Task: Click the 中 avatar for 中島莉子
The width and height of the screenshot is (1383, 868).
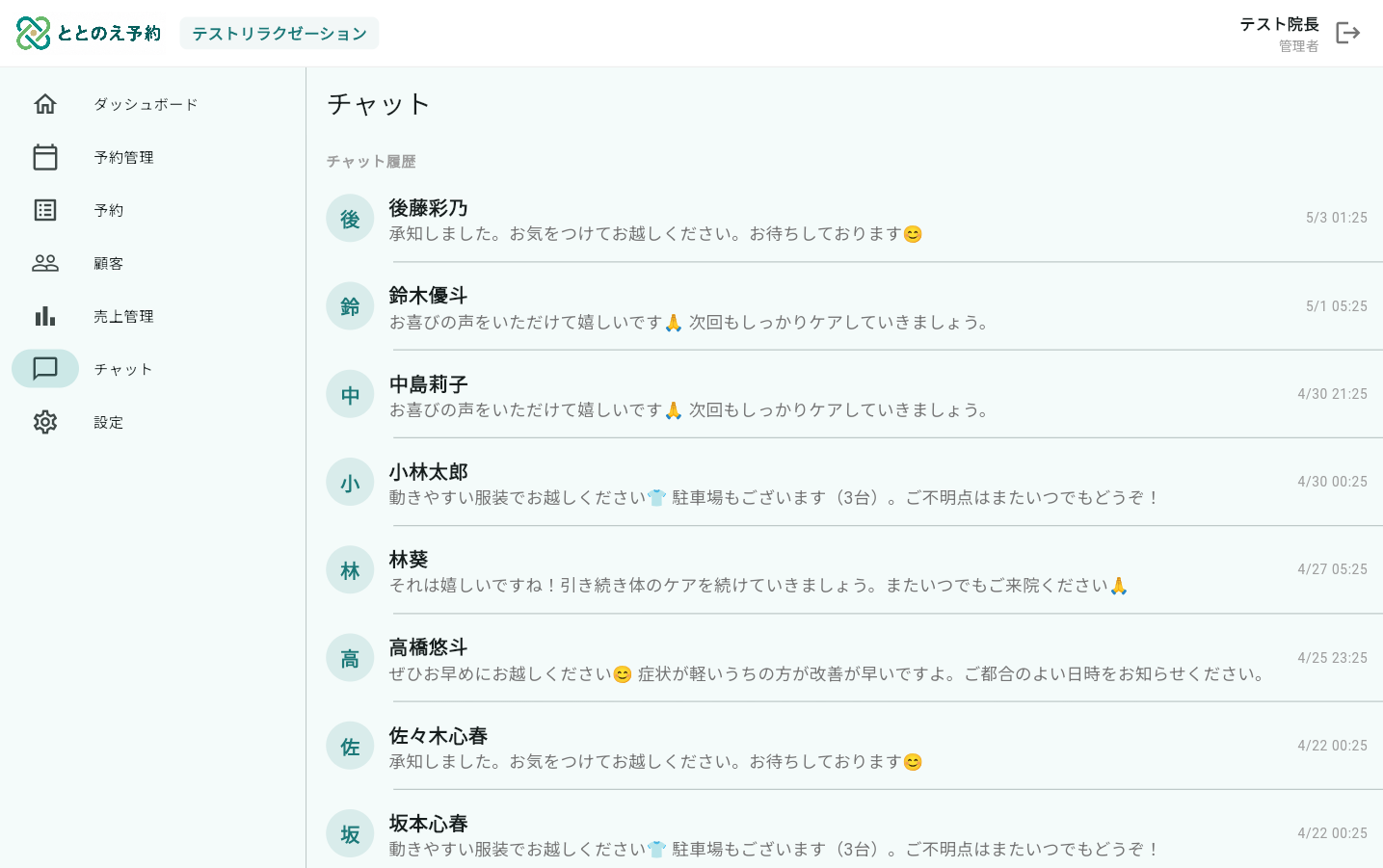Action: tap(350, 394)
